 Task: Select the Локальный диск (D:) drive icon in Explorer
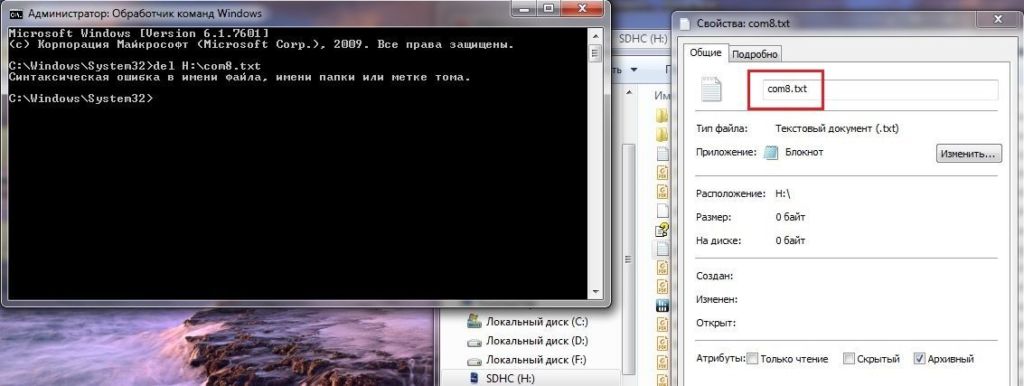click(x=474, y=341)
